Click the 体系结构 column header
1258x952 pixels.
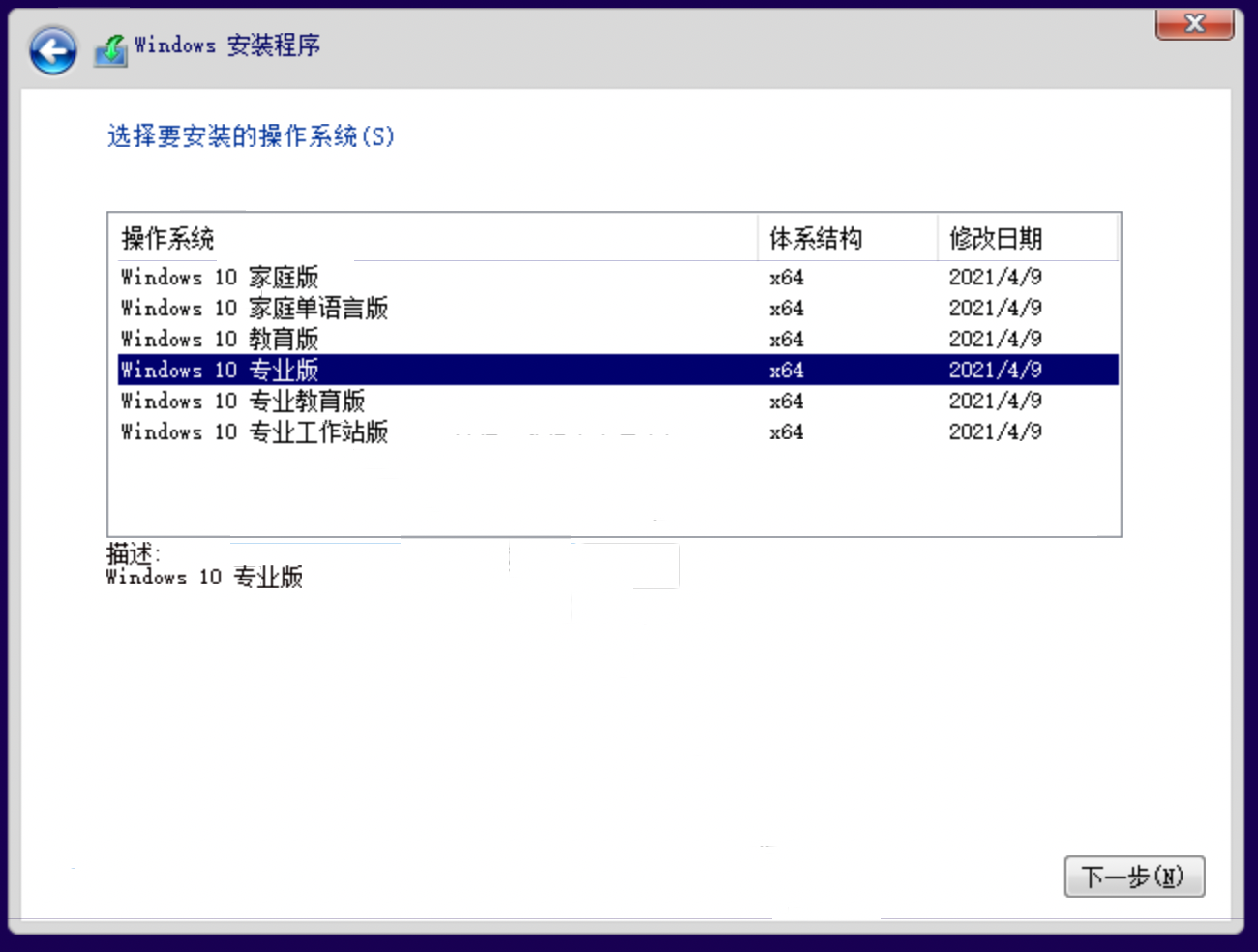[x=816, y=238]
